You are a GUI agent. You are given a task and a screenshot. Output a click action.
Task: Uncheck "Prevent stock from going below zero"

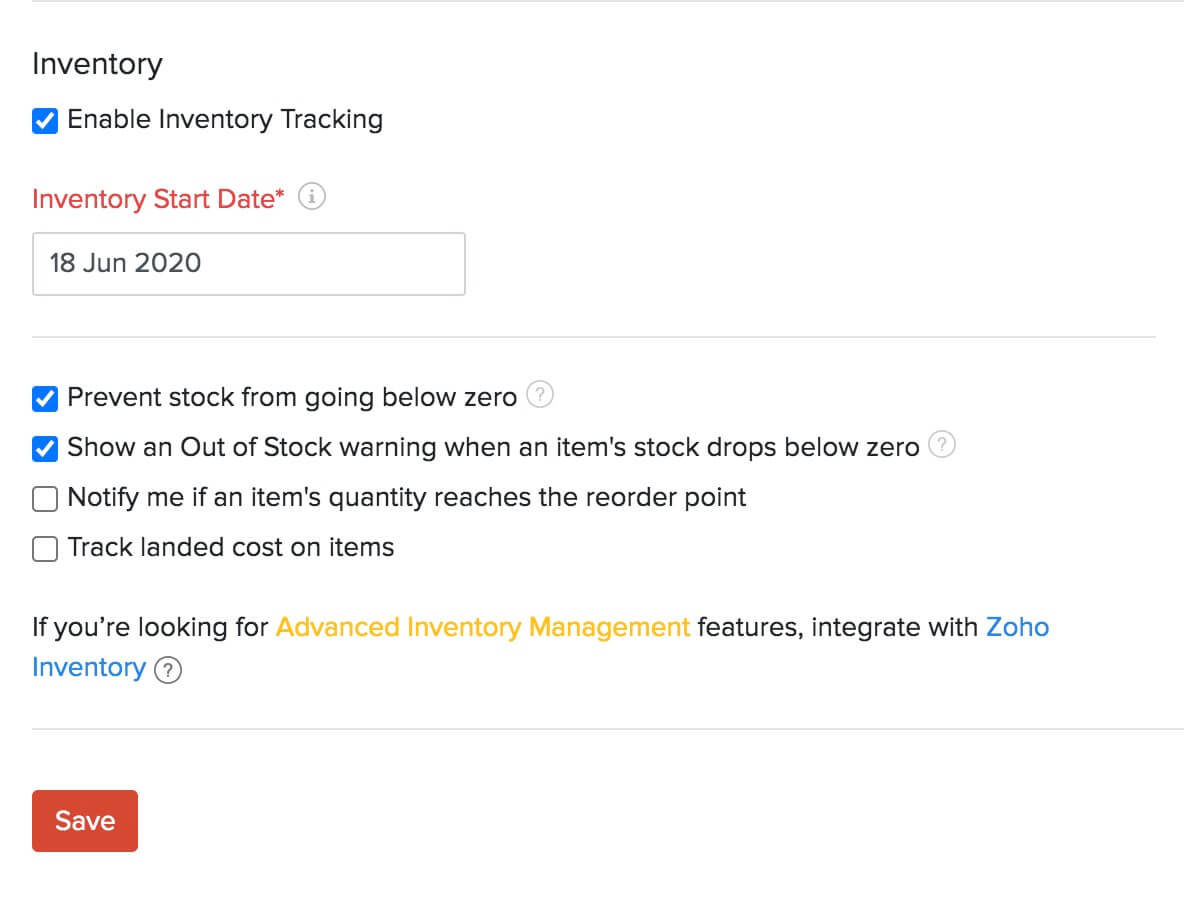pyautogui.click(x=44, y=398)
